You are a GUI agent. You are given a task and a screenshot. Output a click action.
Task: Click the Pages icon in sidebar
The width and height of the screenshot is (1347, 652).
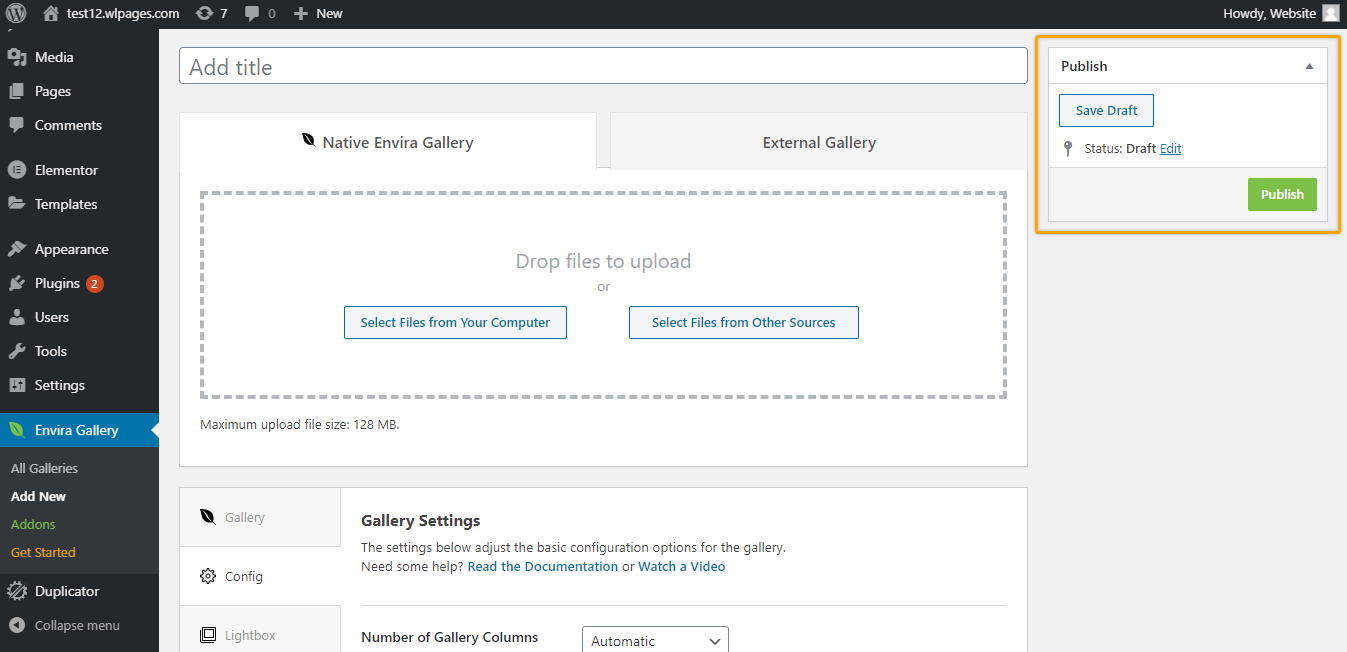click(17, 91)
